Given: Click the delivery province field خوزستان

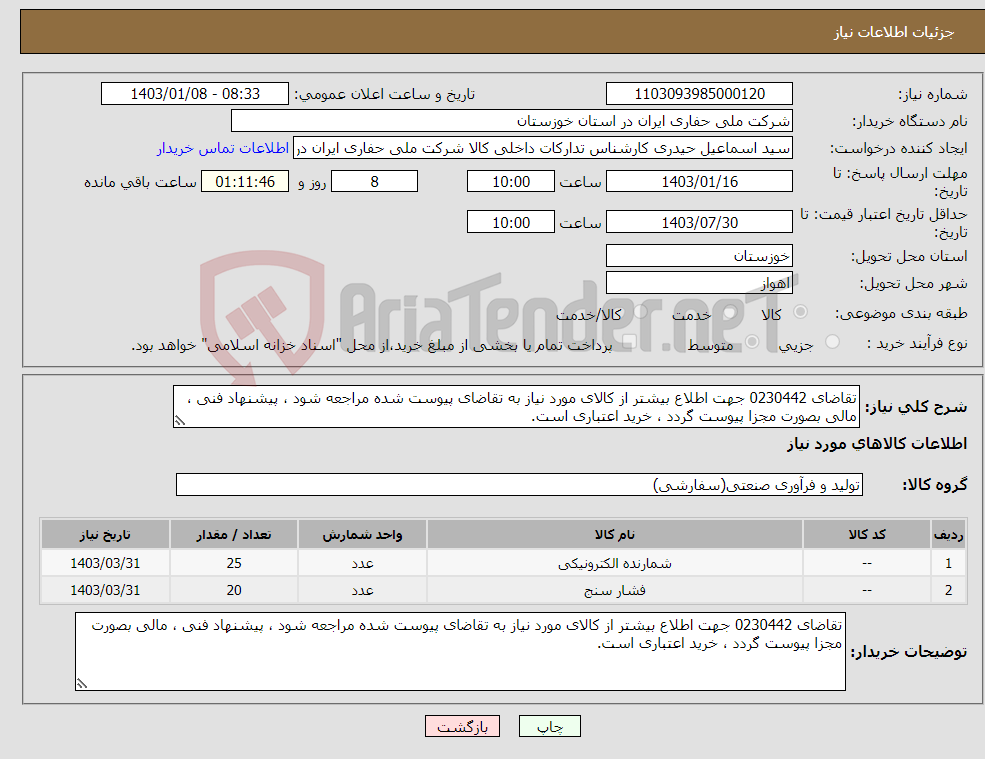Looking at the screenshot, I should point(699,256).
